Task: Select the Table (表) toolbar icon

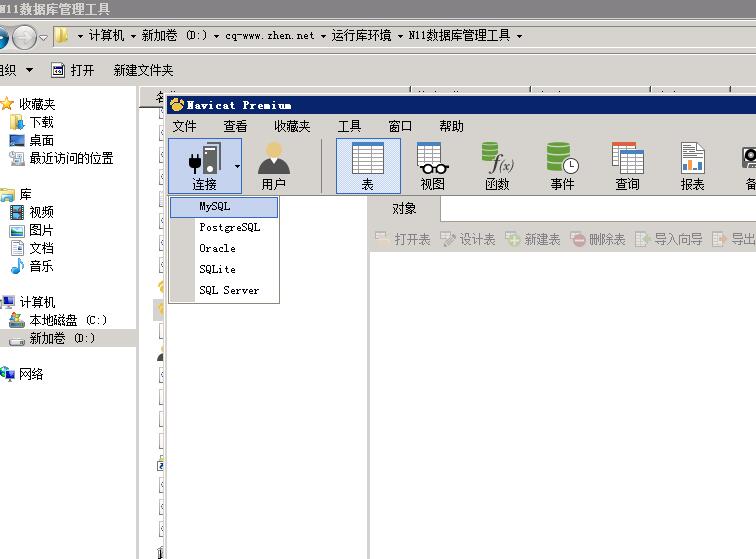Action: [x=367, y=164]
